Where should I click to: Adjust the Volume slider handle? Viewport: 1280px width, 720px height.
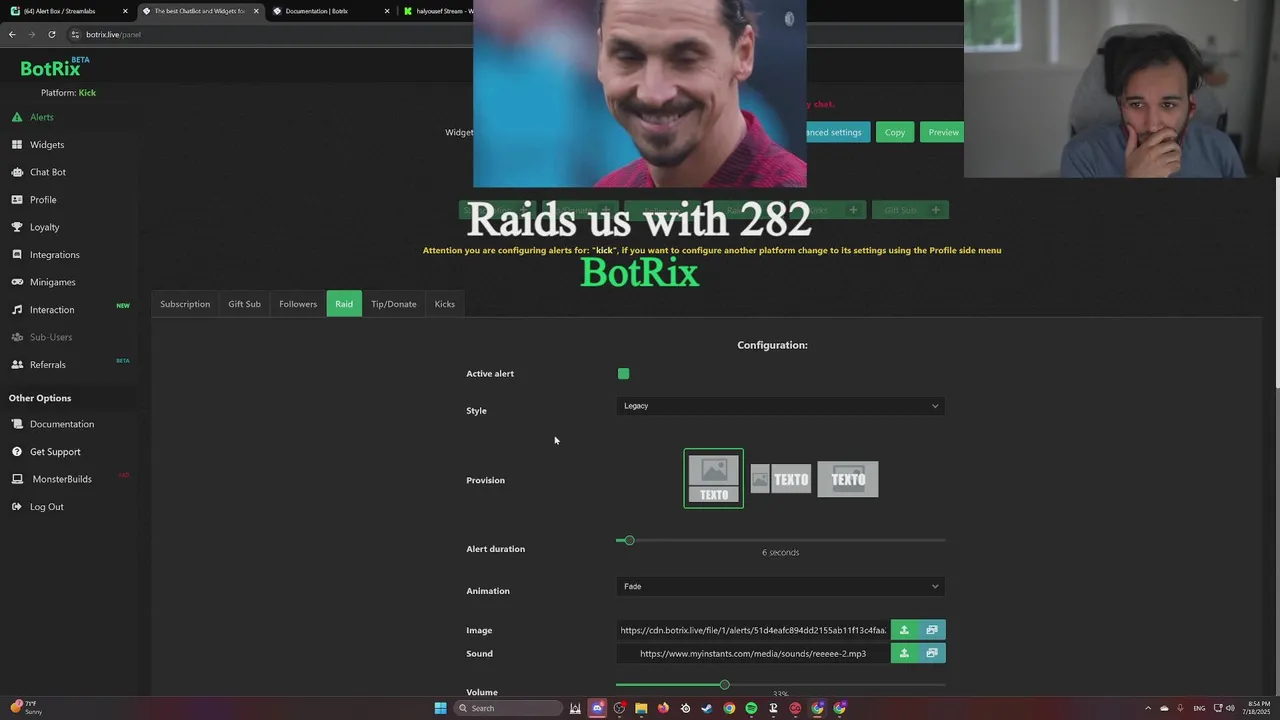(724, 685)
